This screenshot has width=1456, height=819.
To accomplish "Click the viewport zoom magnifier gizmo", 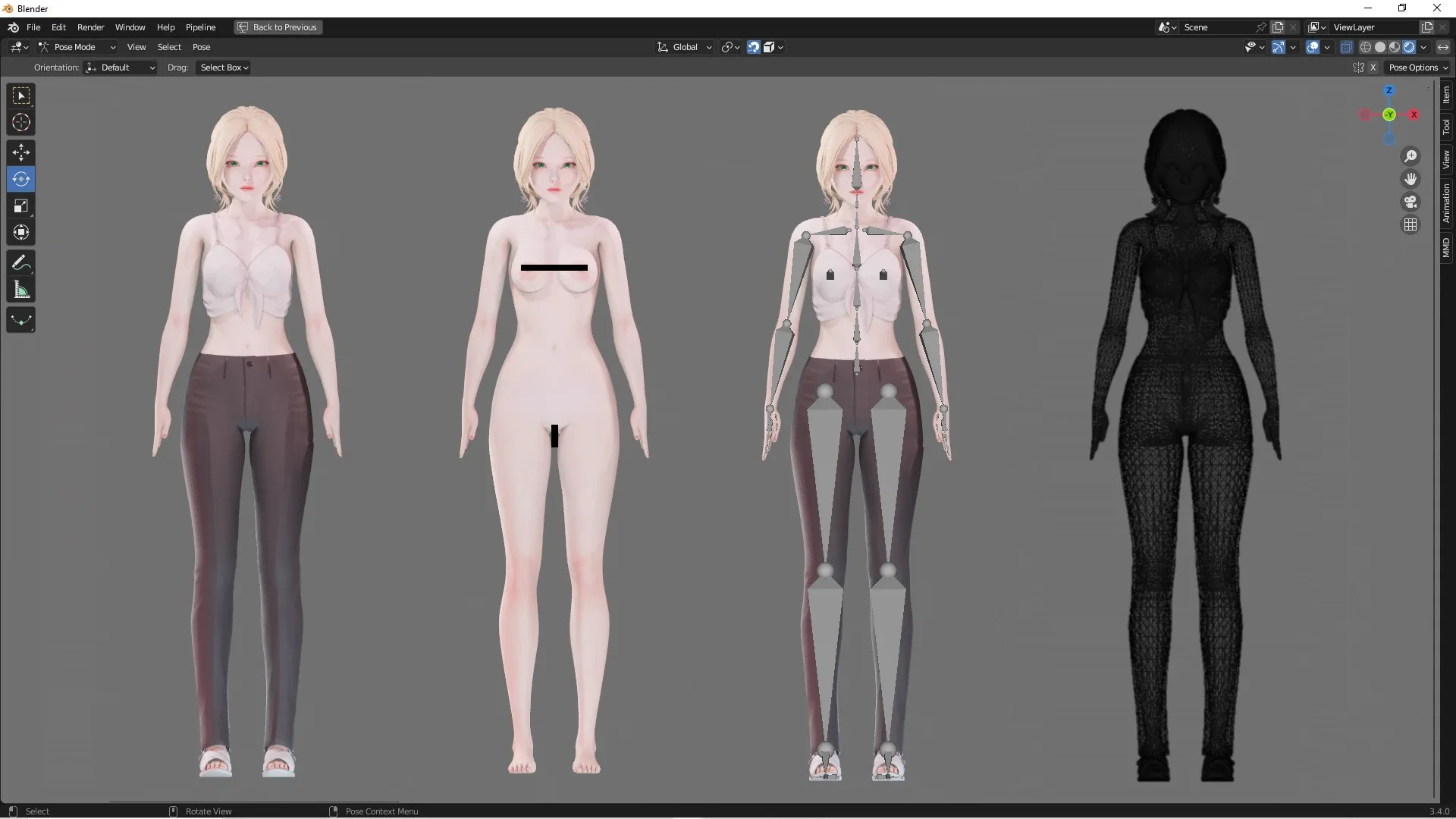I will click(x=1410, y=156).
